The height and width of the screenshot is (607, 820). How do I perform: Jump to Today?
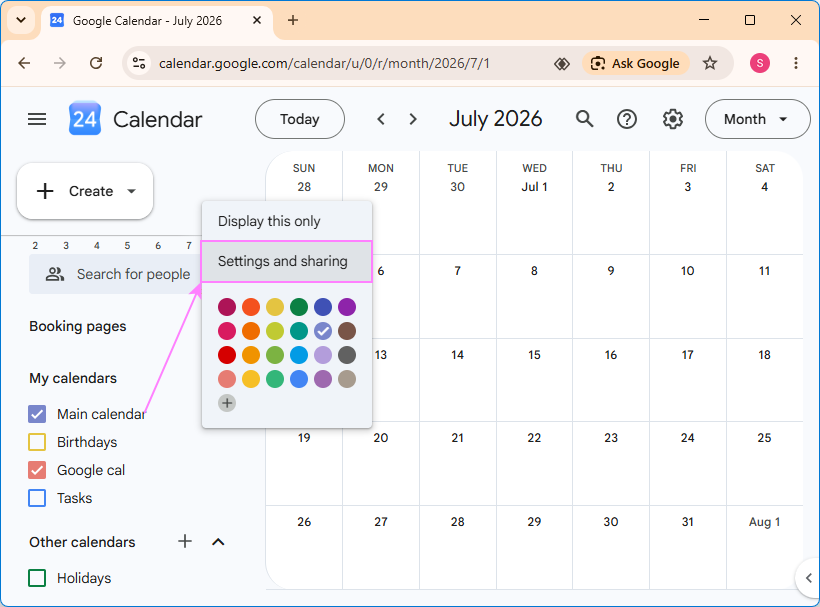[x=300, y=119]
